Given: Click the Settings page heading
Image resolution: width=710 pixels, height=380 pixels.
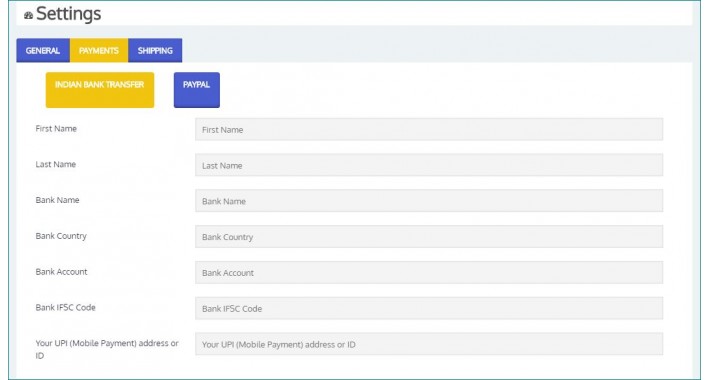Looking at the screenshot, I should coord(68,14).
